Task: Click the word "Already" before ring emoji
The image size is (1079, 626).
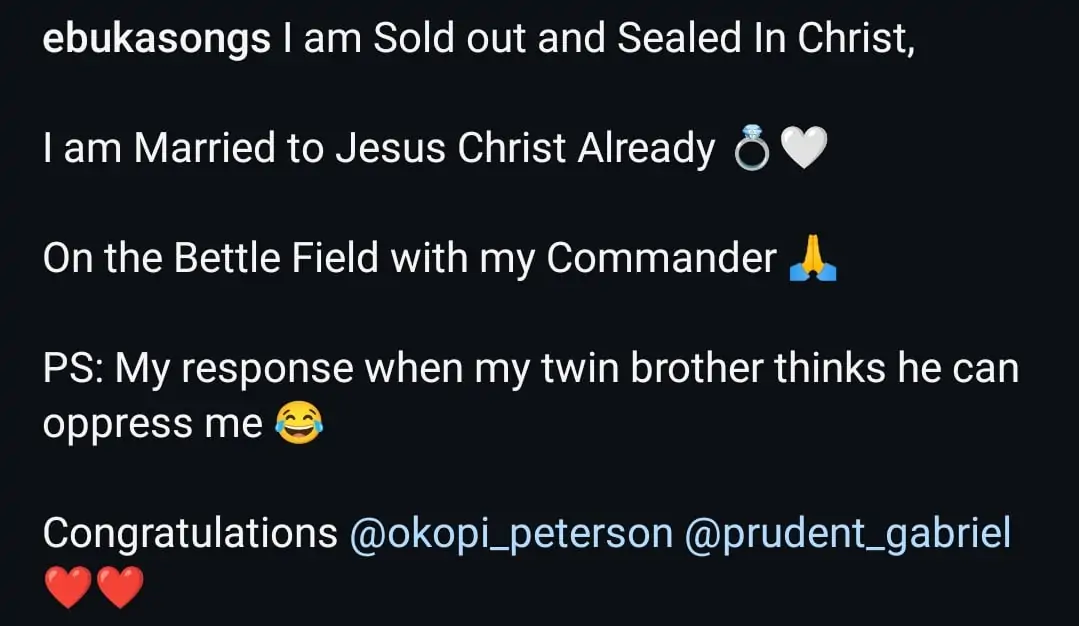Action: click(647, 149)
